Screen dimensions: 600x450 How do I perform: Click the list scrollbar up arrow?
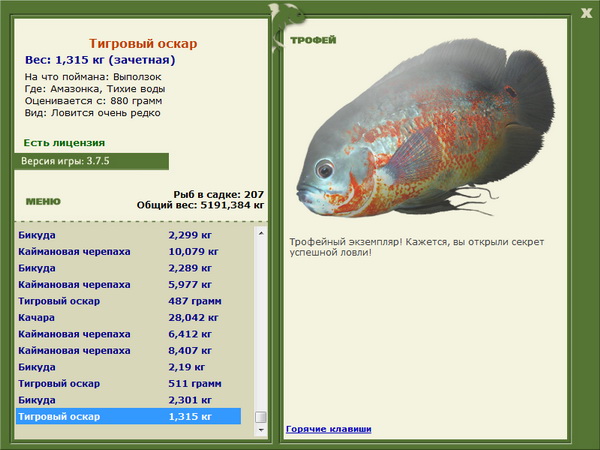pos(261,233)
